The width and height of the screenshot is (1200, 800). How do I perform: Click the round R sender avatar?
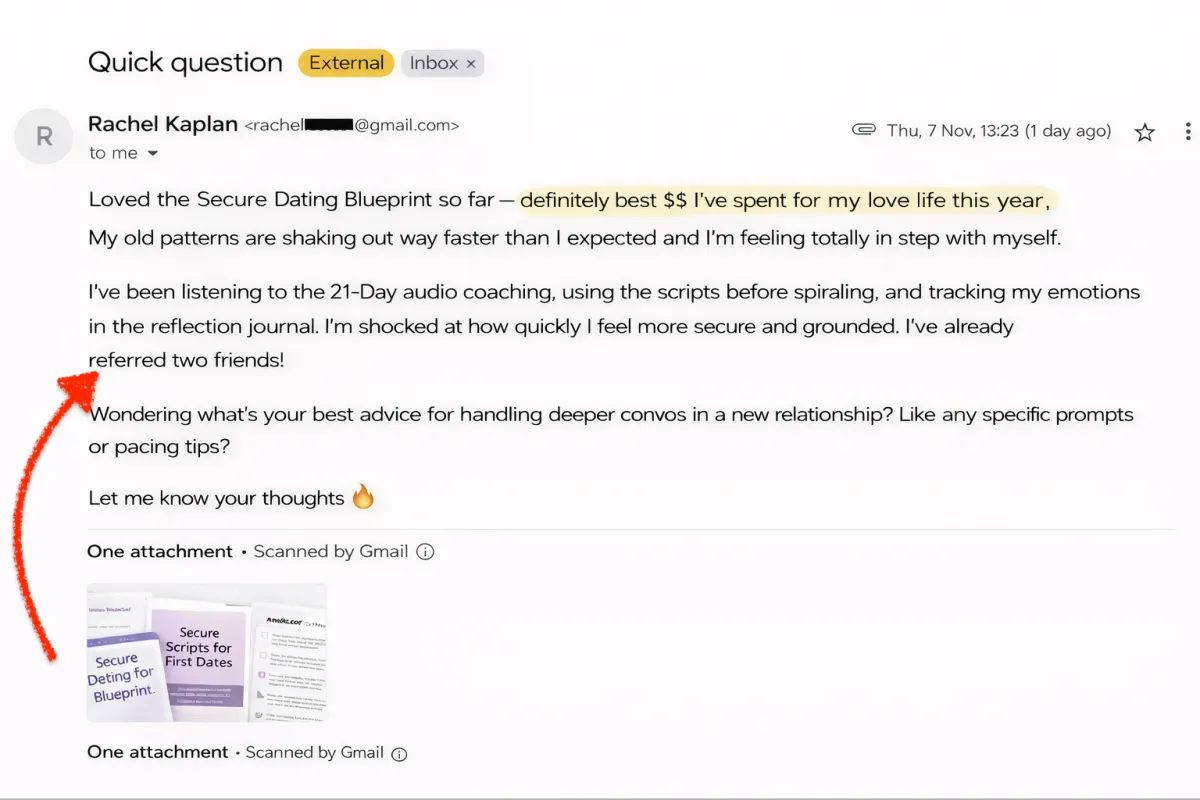point(44,137)
